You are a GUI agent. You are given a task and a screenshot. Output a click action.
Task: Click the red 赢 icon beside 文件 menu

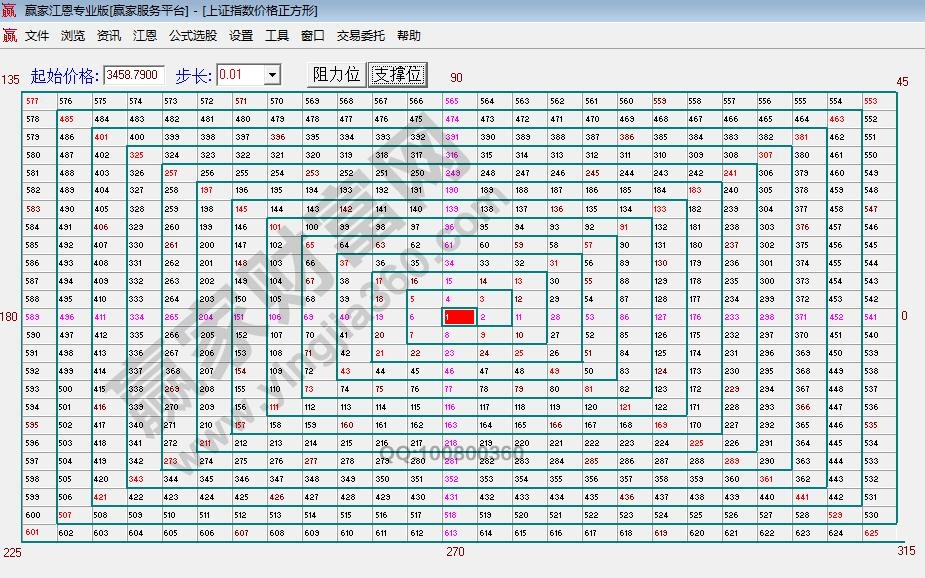coord(10,36)
